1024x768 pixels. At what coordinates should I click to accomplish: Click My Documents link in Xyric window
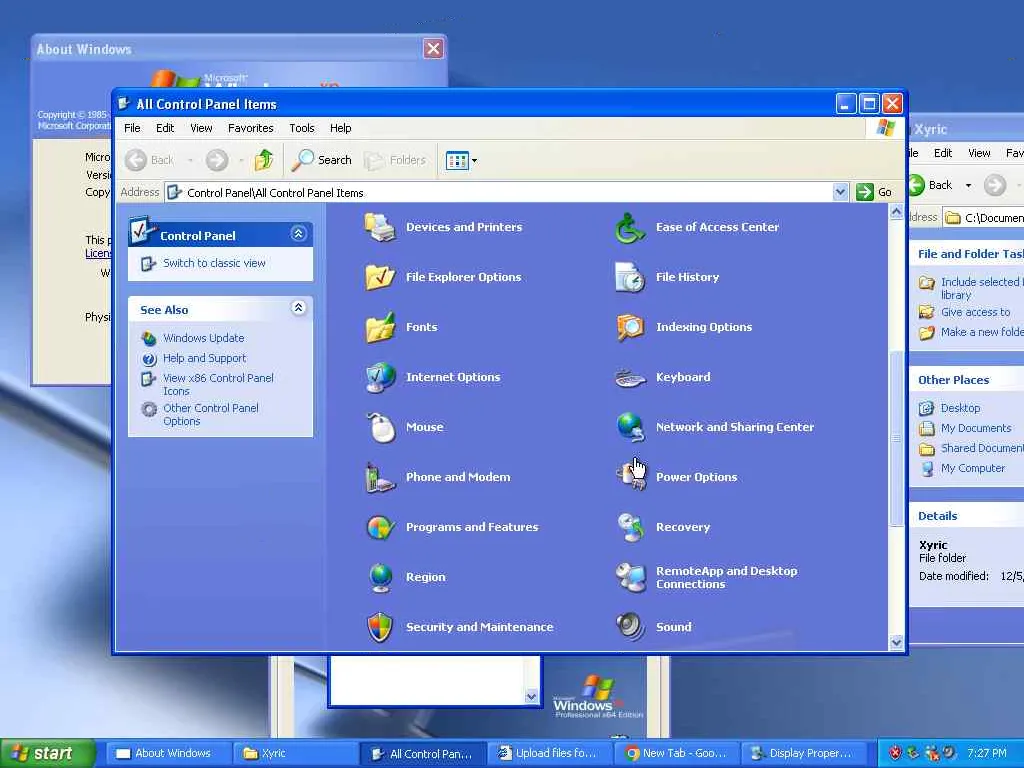coord(976,428)
